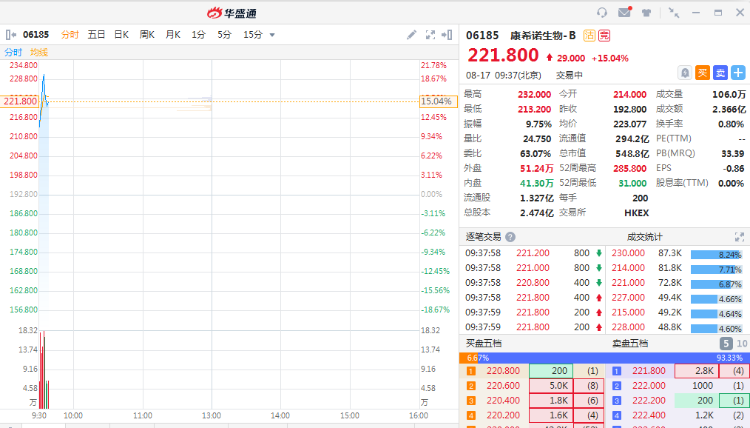This screenshot has height=428, width=750.
Task: Select the 15分 period tab
Action: (x=253, y=34)
